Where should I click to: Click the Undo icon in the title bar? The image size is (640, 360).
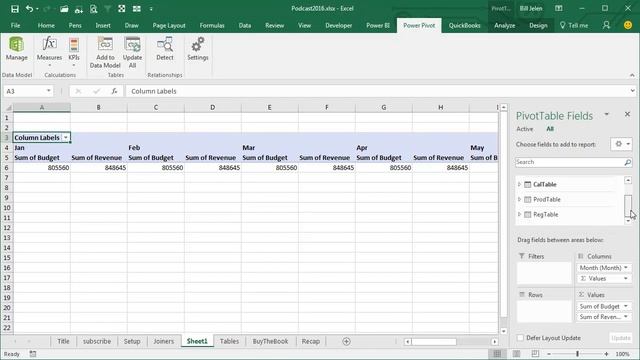[29, 9]
